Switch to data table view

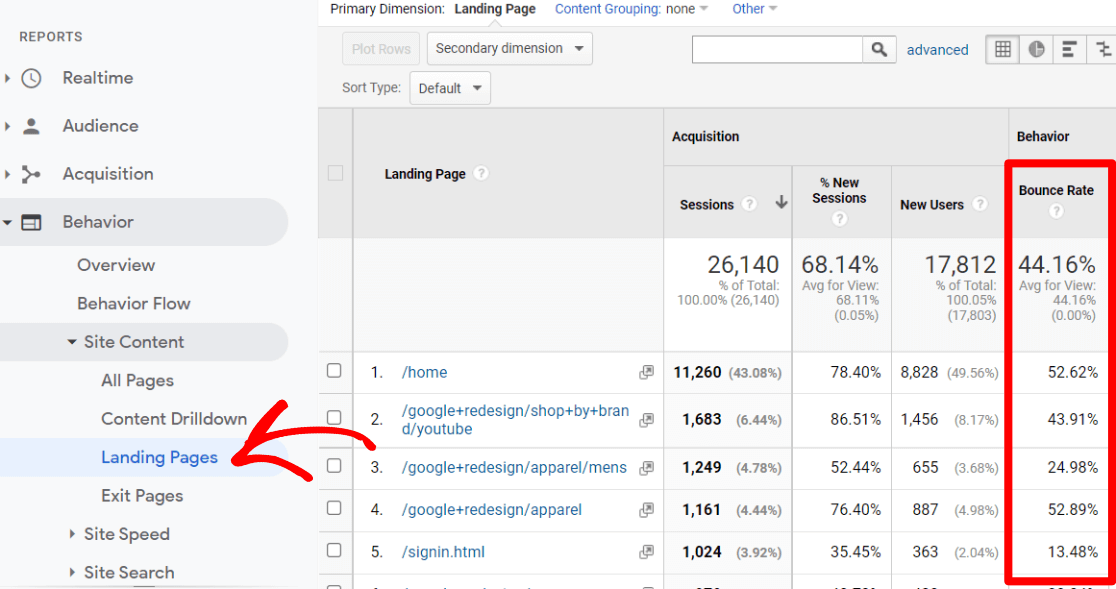[x=1002, y=49]
